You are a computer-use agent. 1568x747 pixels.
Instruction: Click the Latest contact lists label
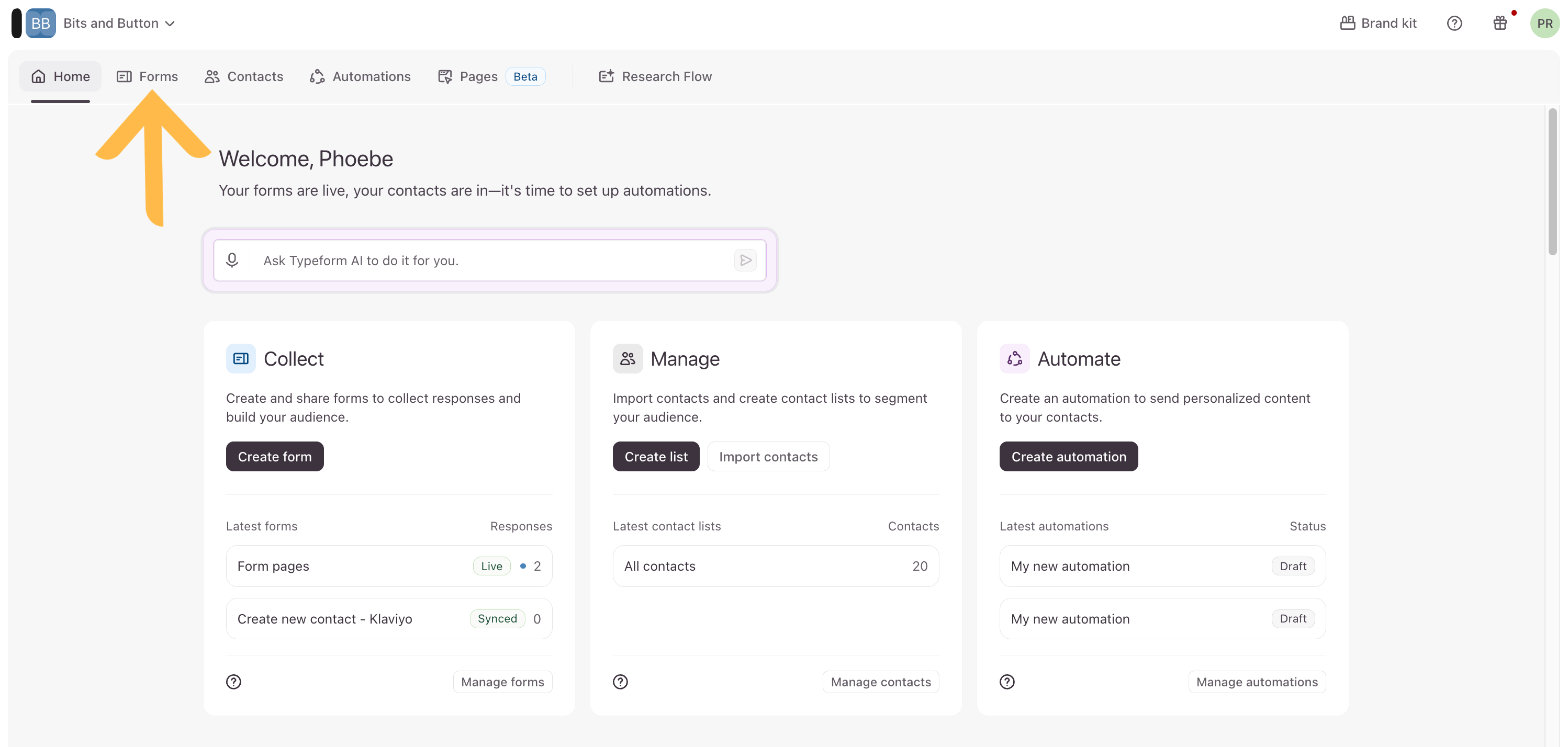(667, 526)
